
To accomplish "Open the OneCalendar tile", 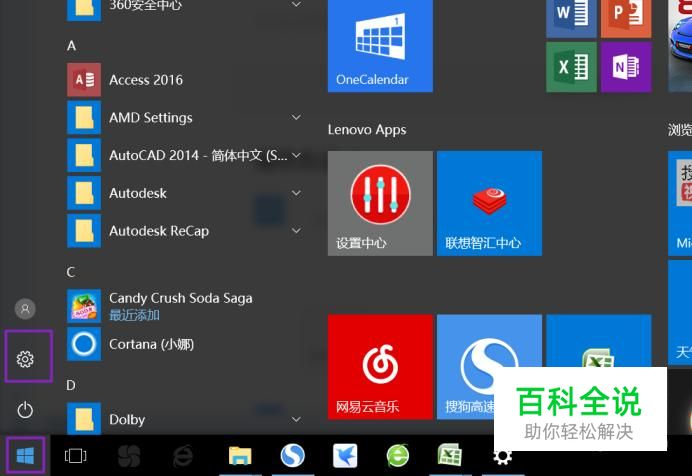I will (x=380, y=45).
